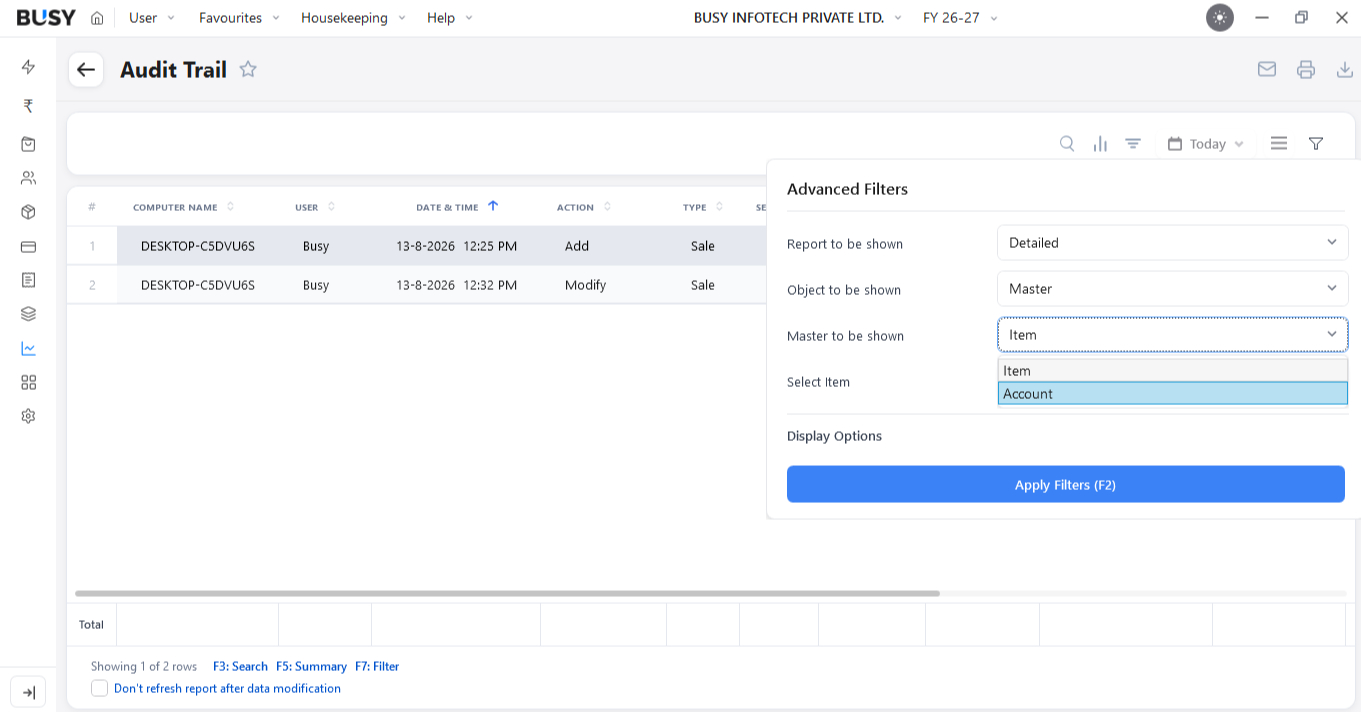Click the email envelope icon

click(x=1267, y=69)
